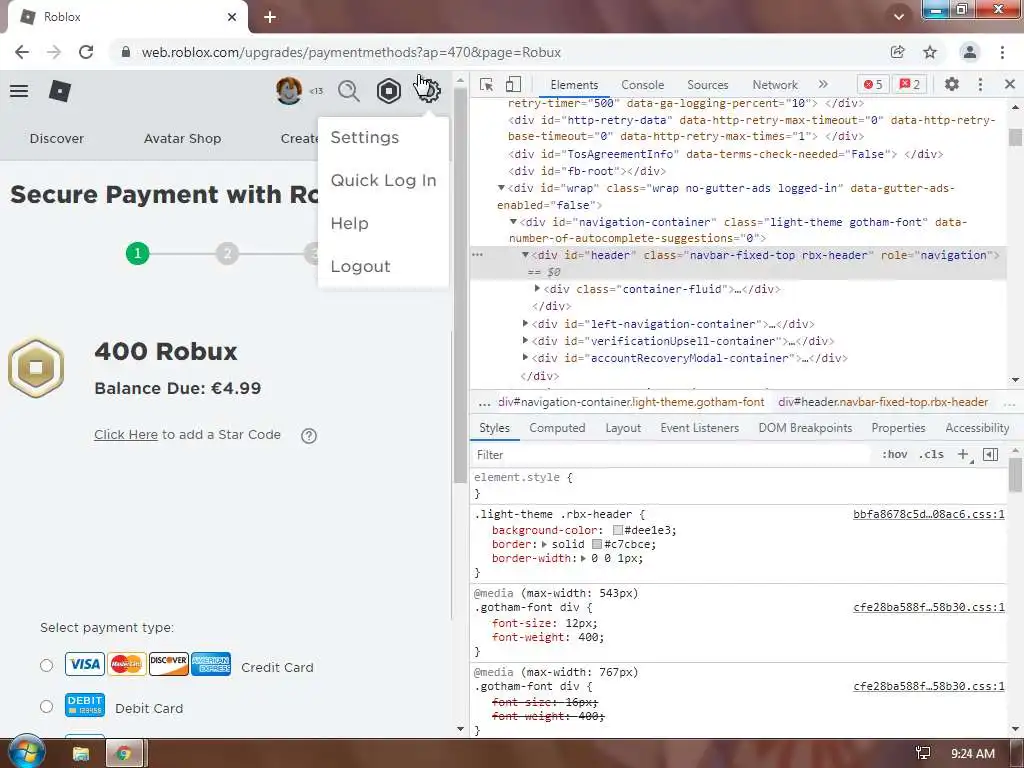Open the Layout tab in styles pane

tap(623, 428)
